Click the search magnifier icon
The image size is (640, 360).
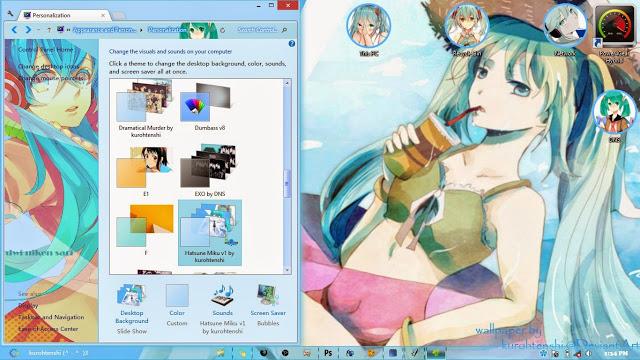click(x=284, y=30)
